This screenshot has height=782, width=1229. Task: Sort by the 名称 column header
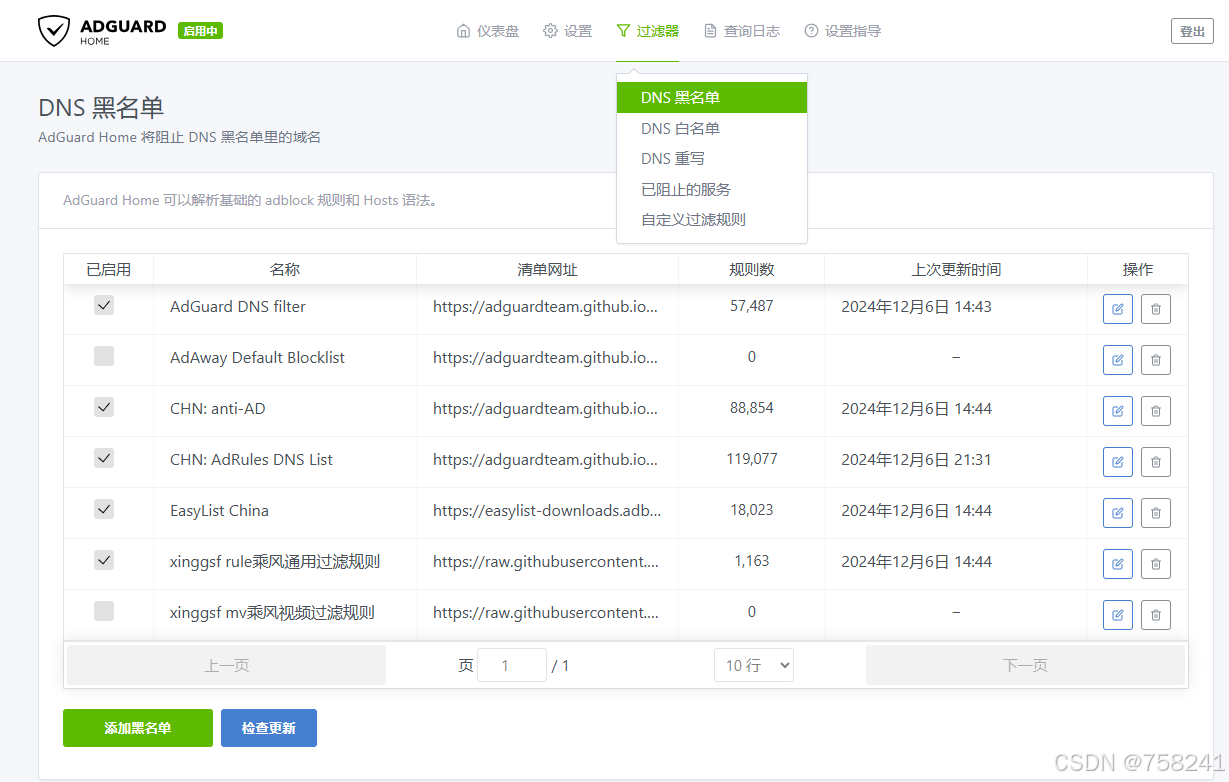click(285, 269)
